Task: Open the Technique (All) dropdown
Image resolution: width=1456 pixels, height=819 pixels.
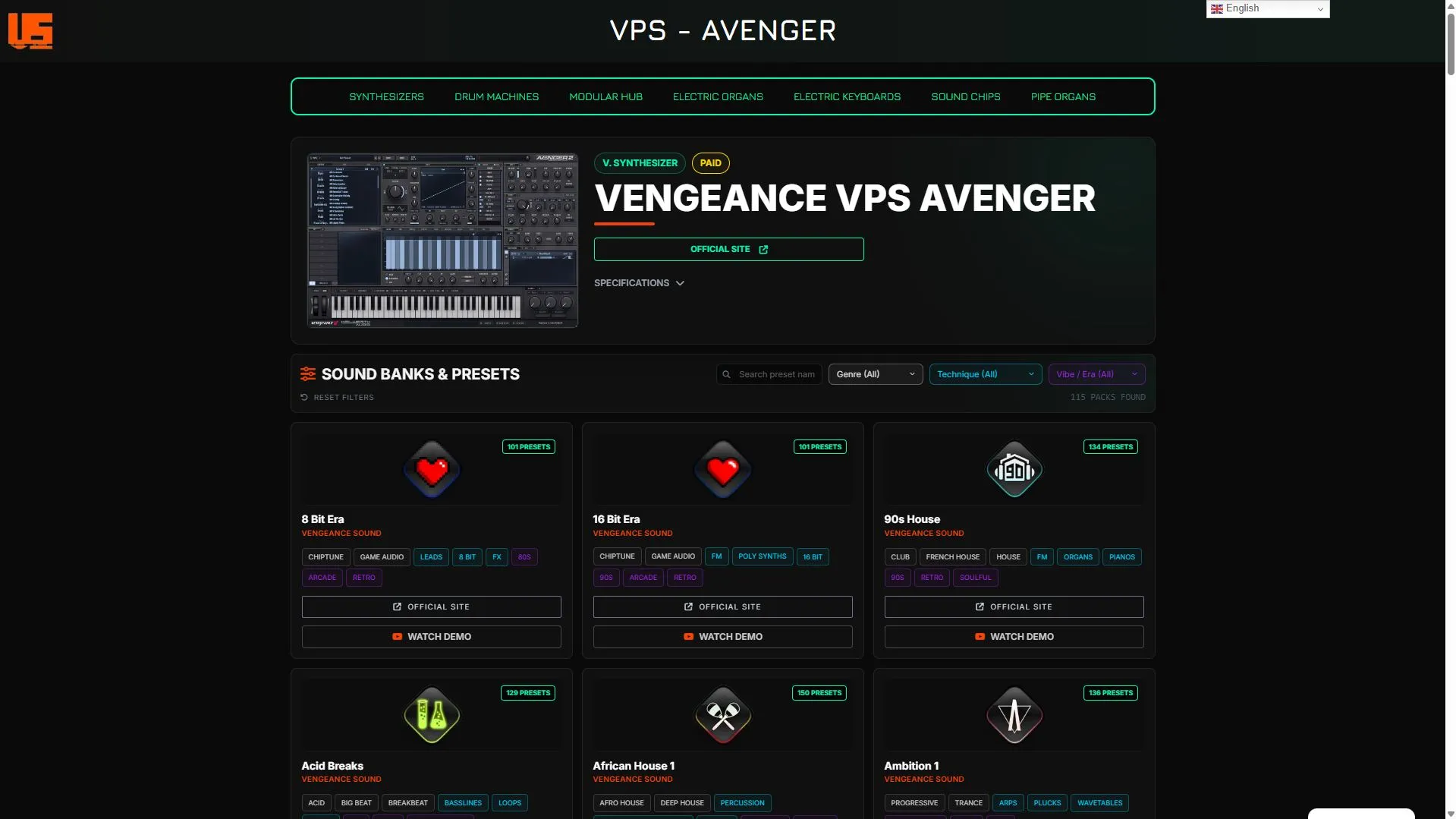Action: click(985, 374)
